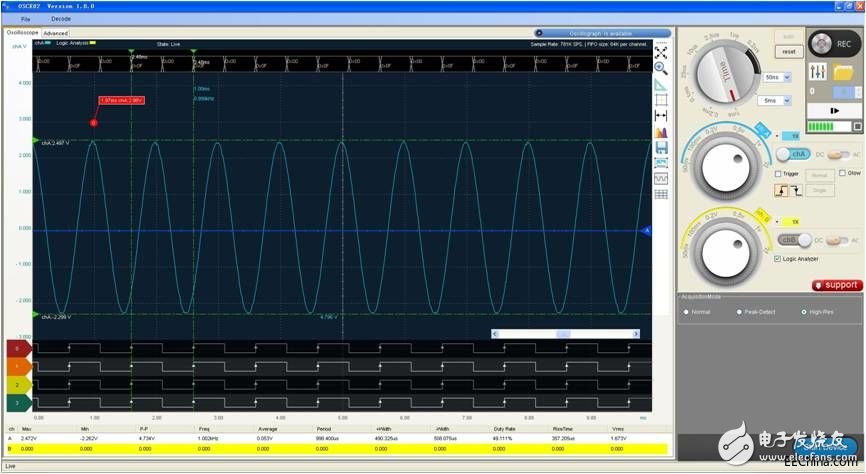Open the mixer sliders settings icon
The width and height of the screenshot is (866, 474).
coord(816,73)
